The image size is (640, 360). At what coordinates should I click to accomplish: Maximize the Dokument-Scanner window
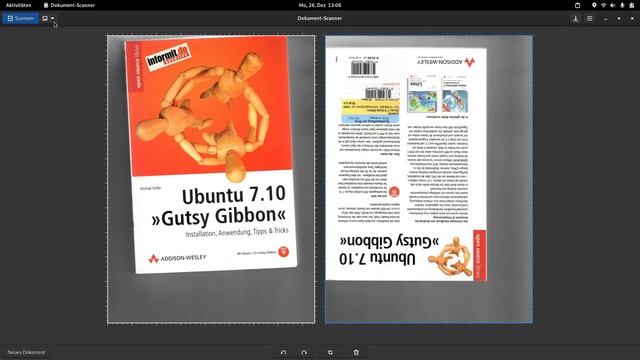pos(619,18)
